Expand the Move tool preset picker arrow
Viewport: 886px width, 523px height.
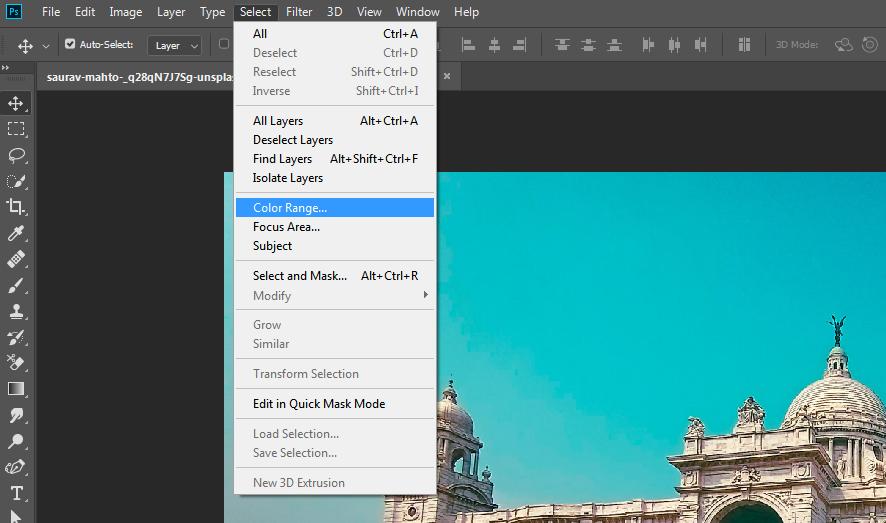tap(46, 46)
